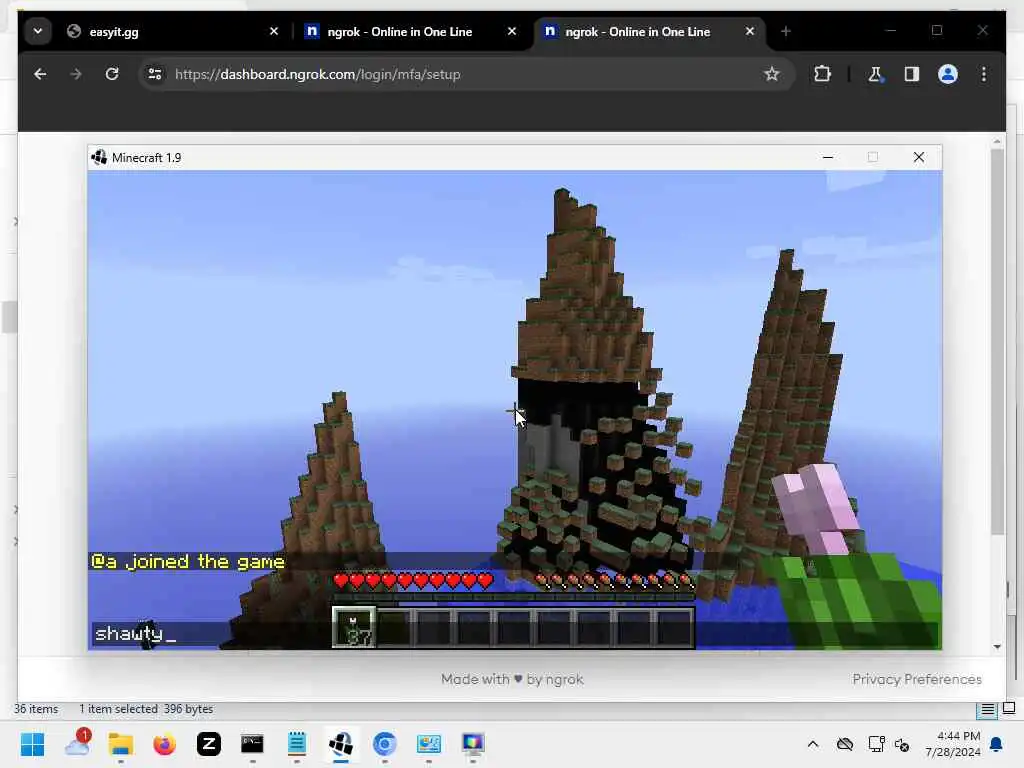Switch File Explorer to details view icon
This screenshot has height=768, width=1024.
pyautogui.click(x=987, y=709)
